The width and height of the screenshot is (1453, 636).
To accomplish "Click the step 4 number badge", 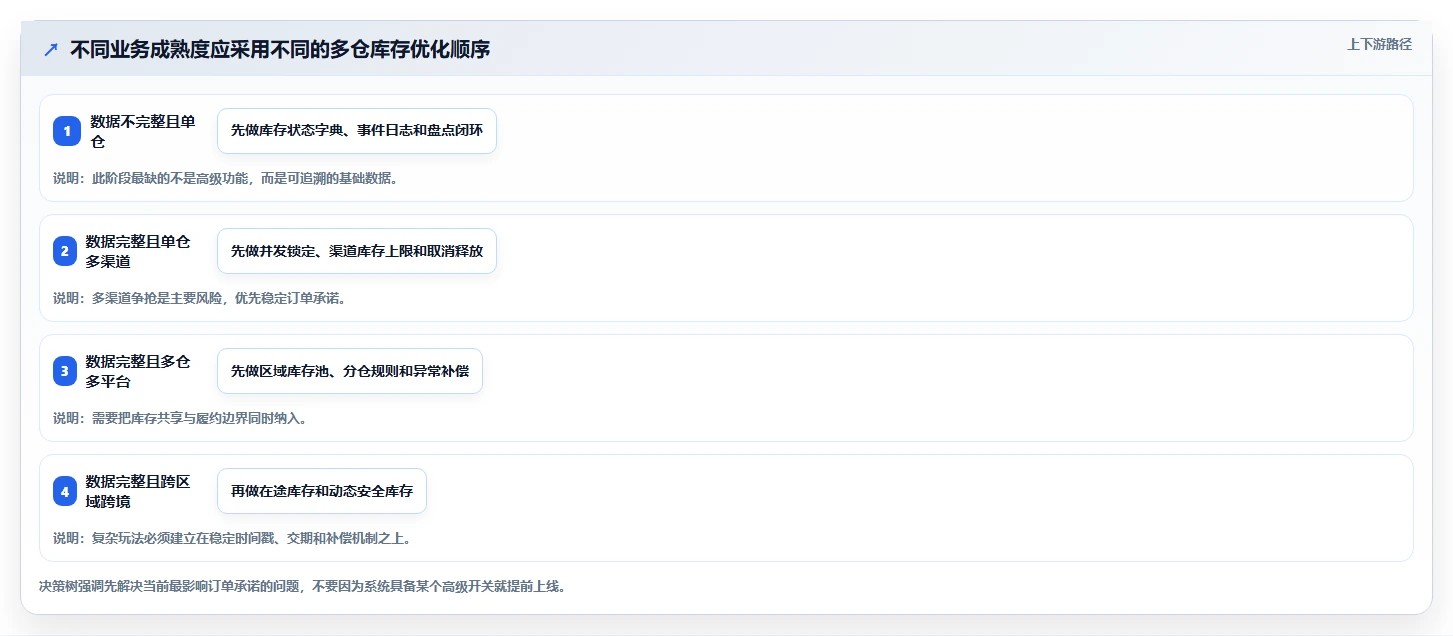I will click(x=65, y=491).
